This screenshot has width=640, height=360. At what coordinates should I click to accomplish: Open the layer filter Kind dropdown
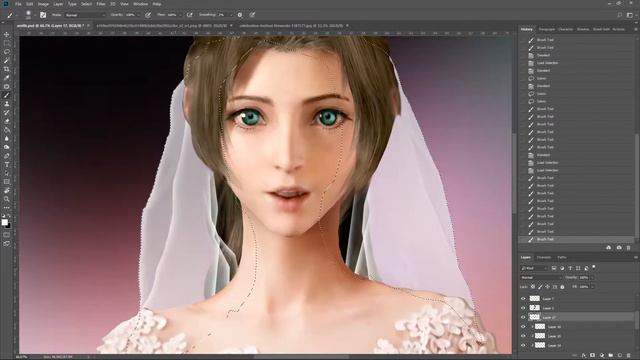click(534, 268)
